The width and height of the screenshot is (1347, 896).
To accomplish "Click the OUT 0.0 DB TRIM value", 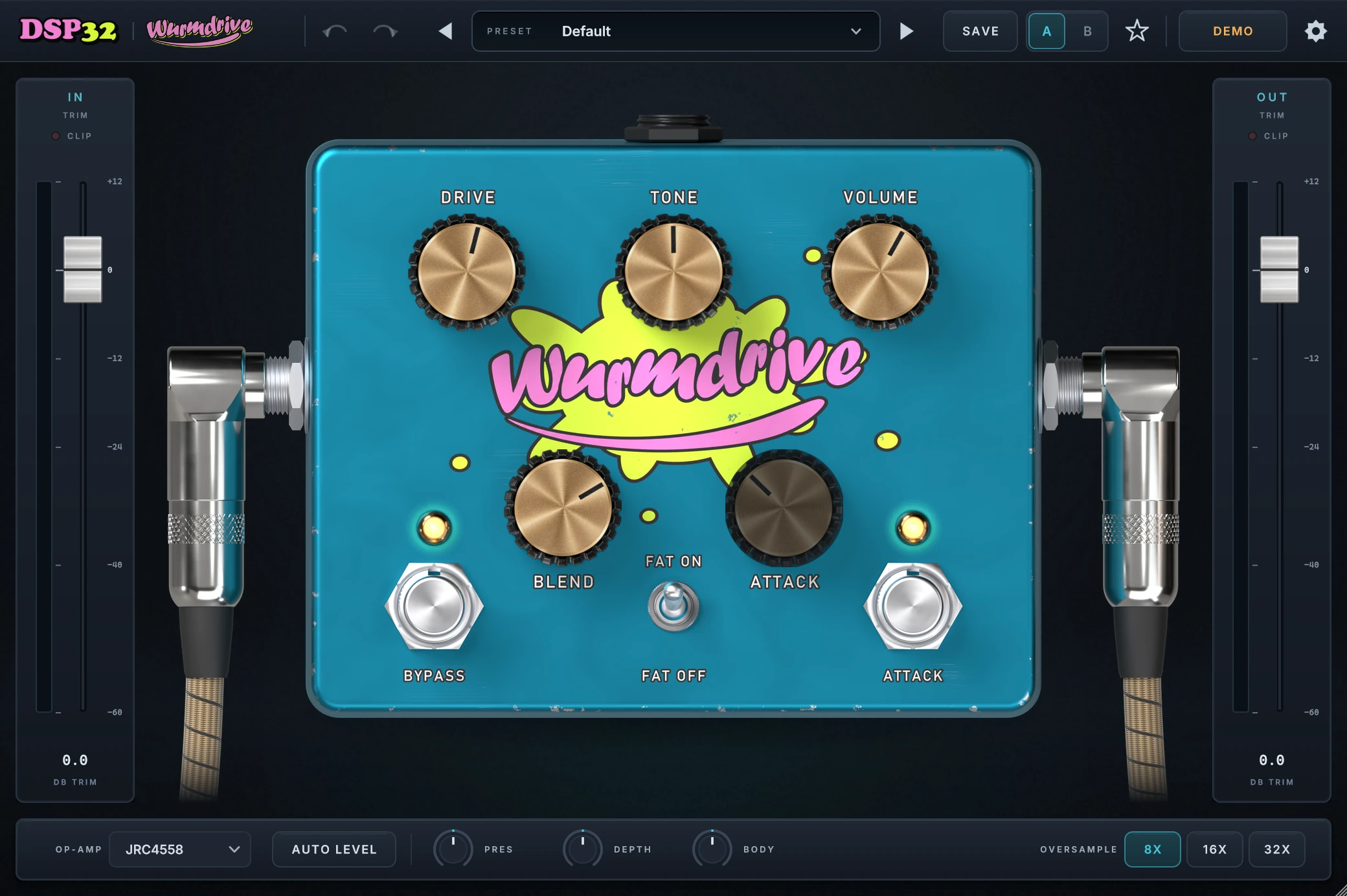I will pyautogui.click(x=1272, y=760).
